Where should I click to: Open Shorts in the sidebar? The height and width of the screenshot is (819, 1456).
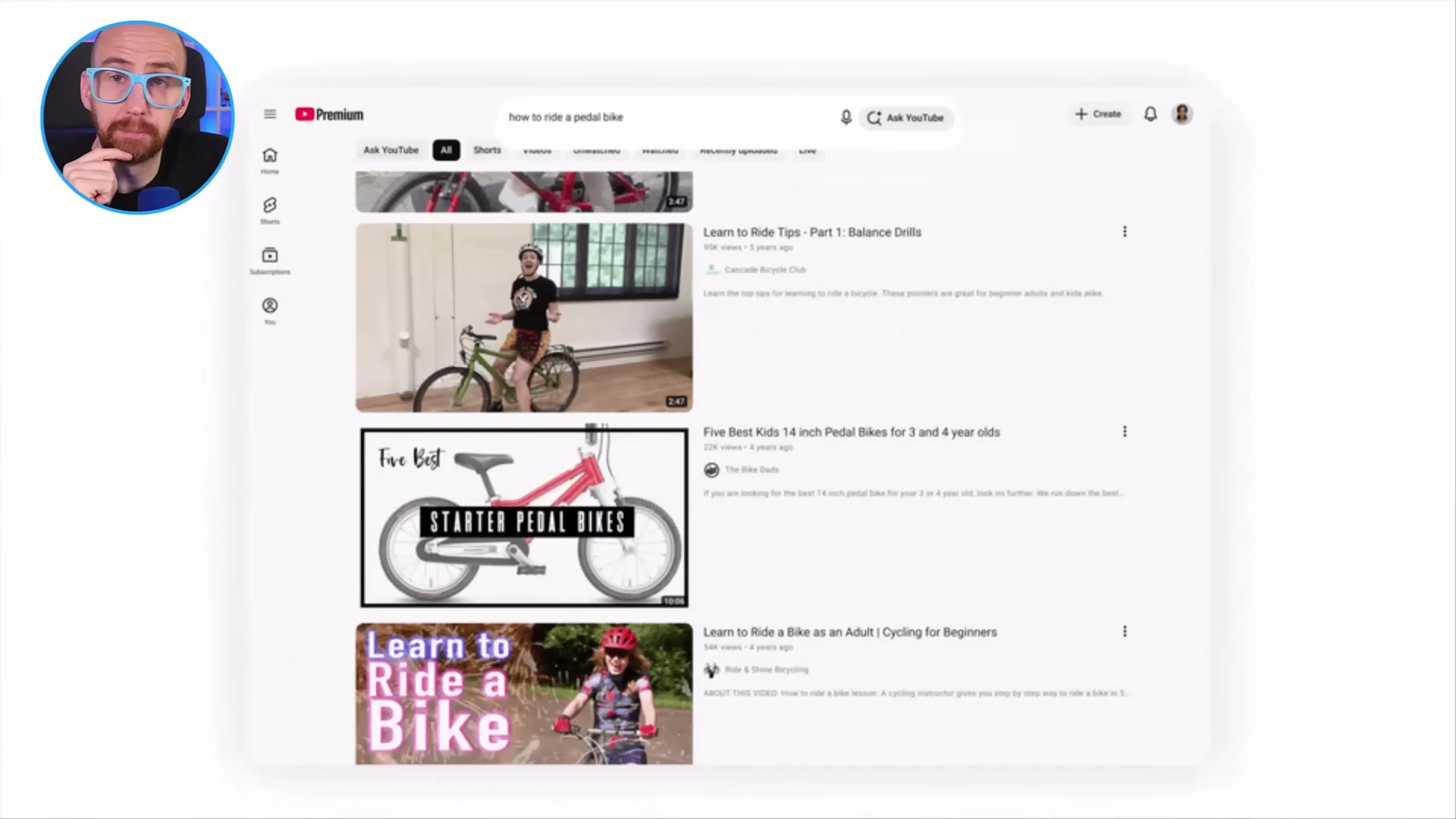[x=270, y=211]
